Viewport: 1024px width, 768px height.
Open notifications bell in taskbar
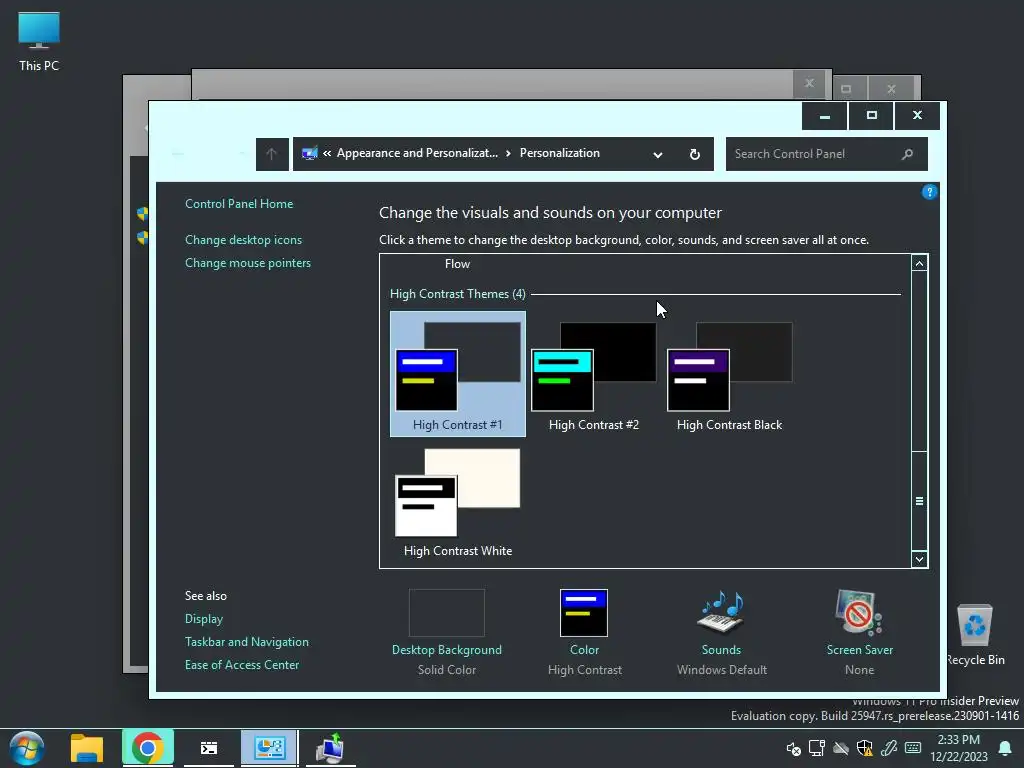(x=1005, y=748)
